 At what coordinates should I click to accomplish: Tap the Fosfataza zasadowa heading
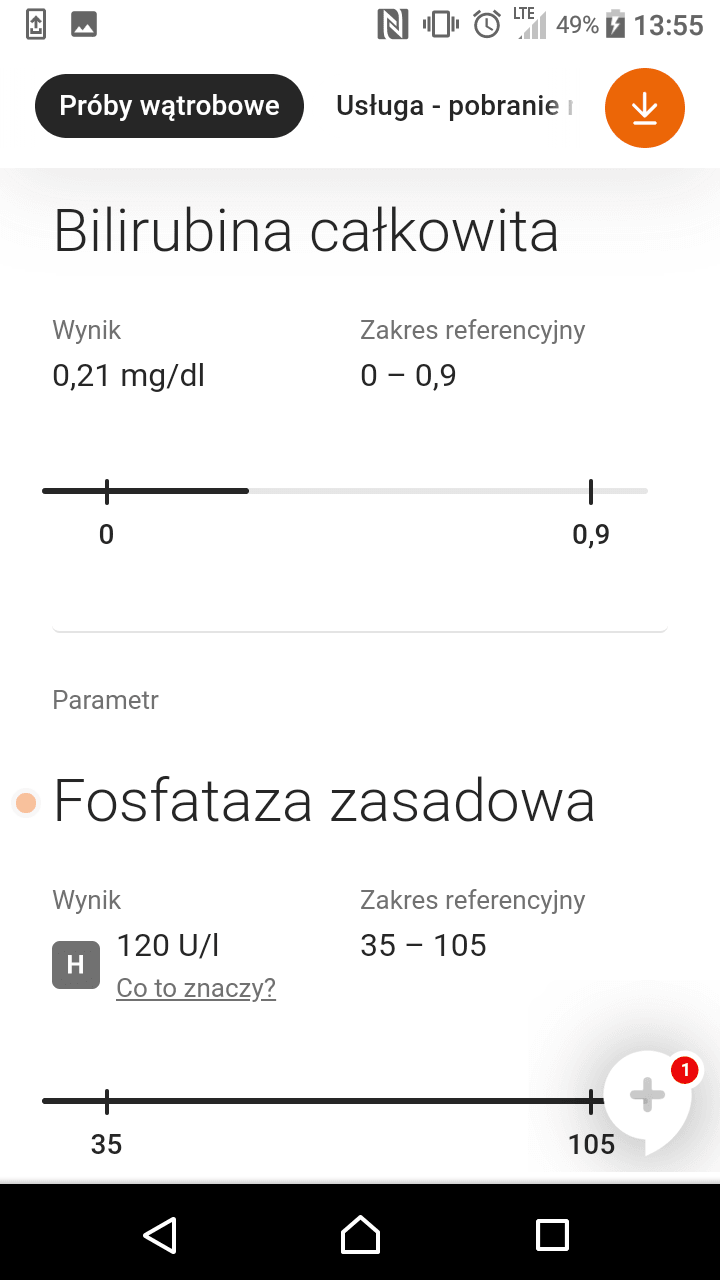pyautogui.click(x=324, y=801)
